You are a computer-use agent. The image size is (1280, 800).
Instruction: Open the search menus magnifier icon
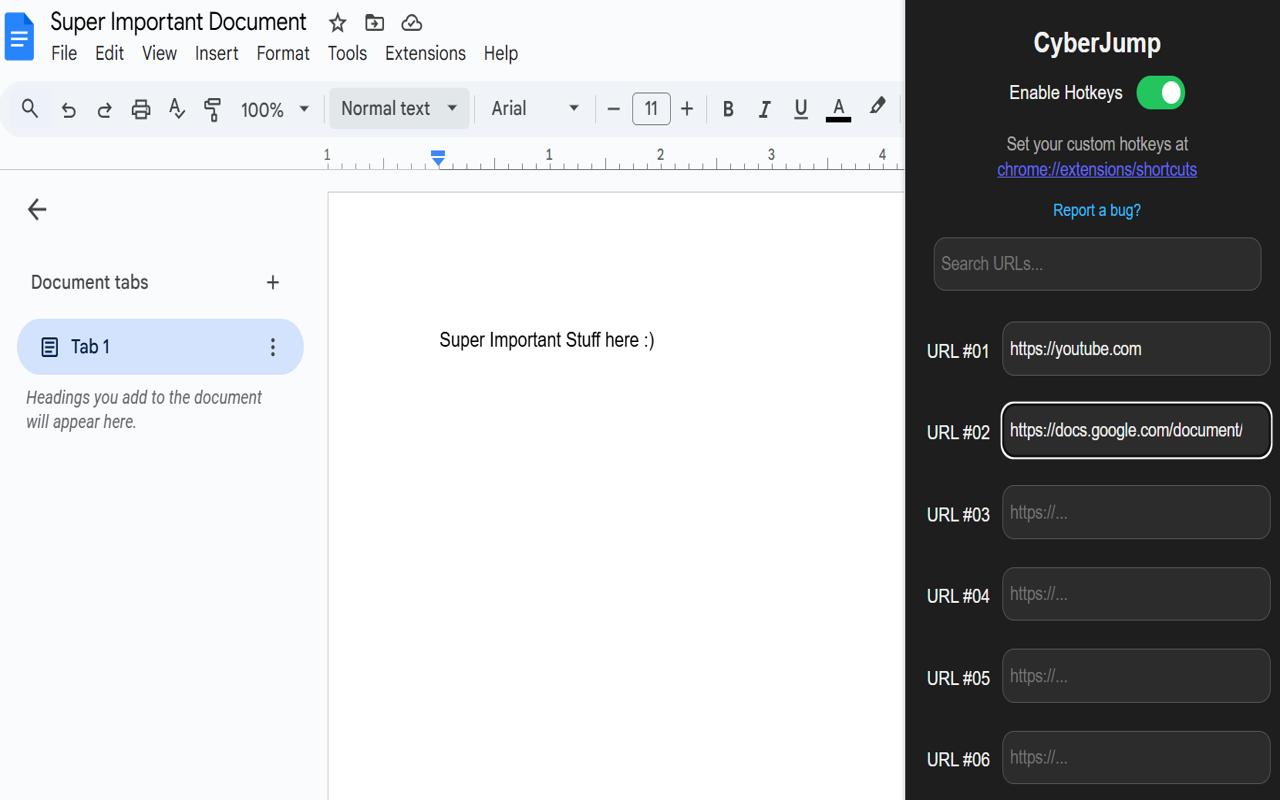pos(30,109)
